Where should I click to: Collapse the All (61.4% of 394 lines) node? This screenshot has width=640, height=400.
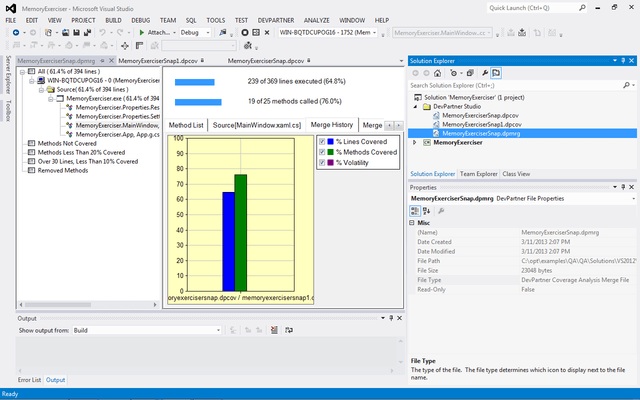(23, 71)
